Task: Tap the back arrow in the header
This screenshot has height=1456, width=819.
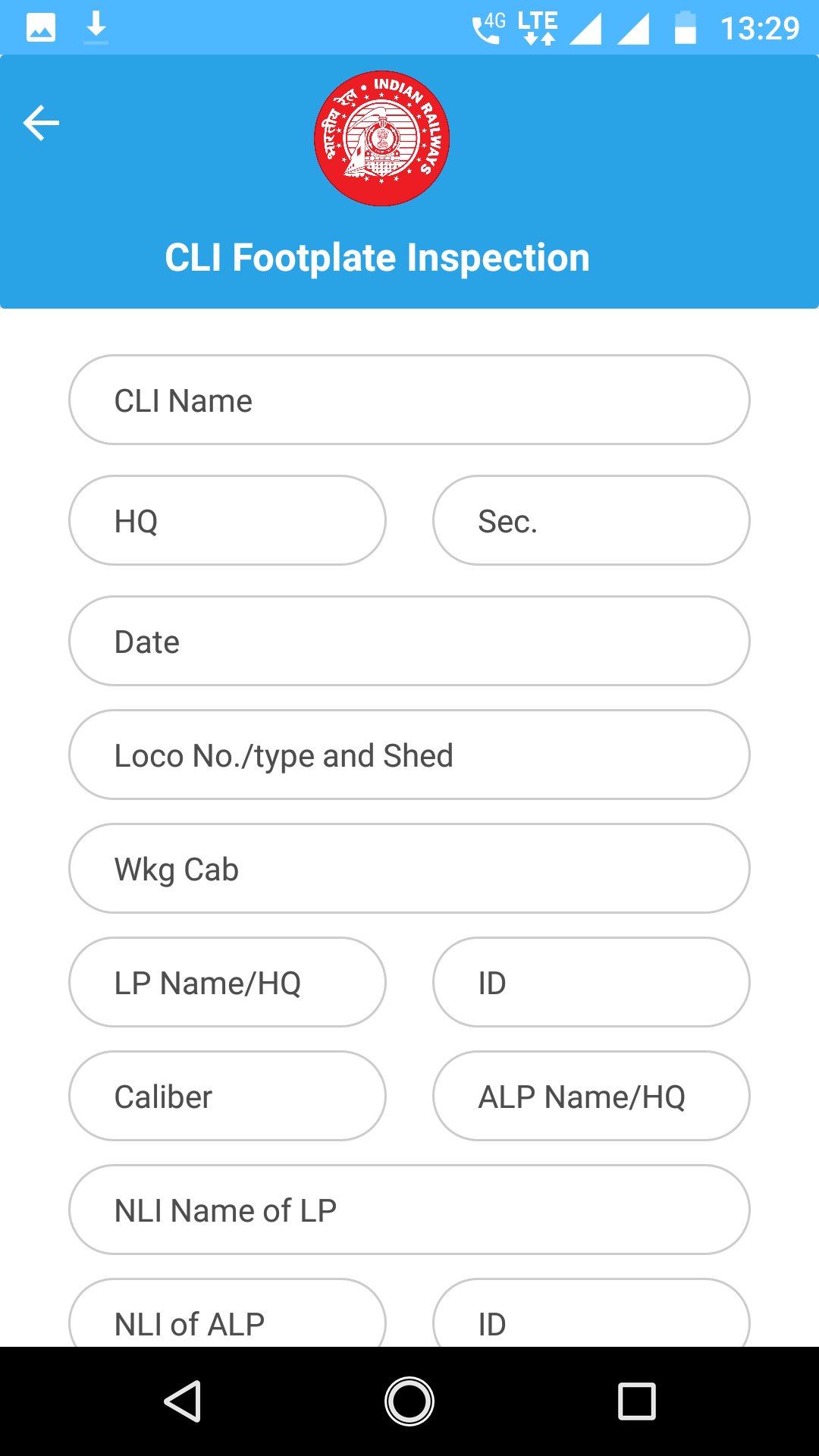Action: pos(42,121)
